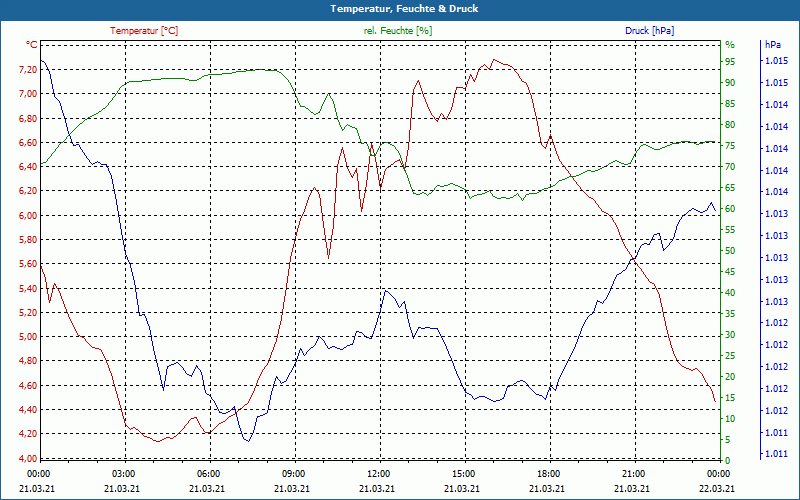Click the 6,40 temperature axis tick
The image size is (800, 500).
[28, 166]
